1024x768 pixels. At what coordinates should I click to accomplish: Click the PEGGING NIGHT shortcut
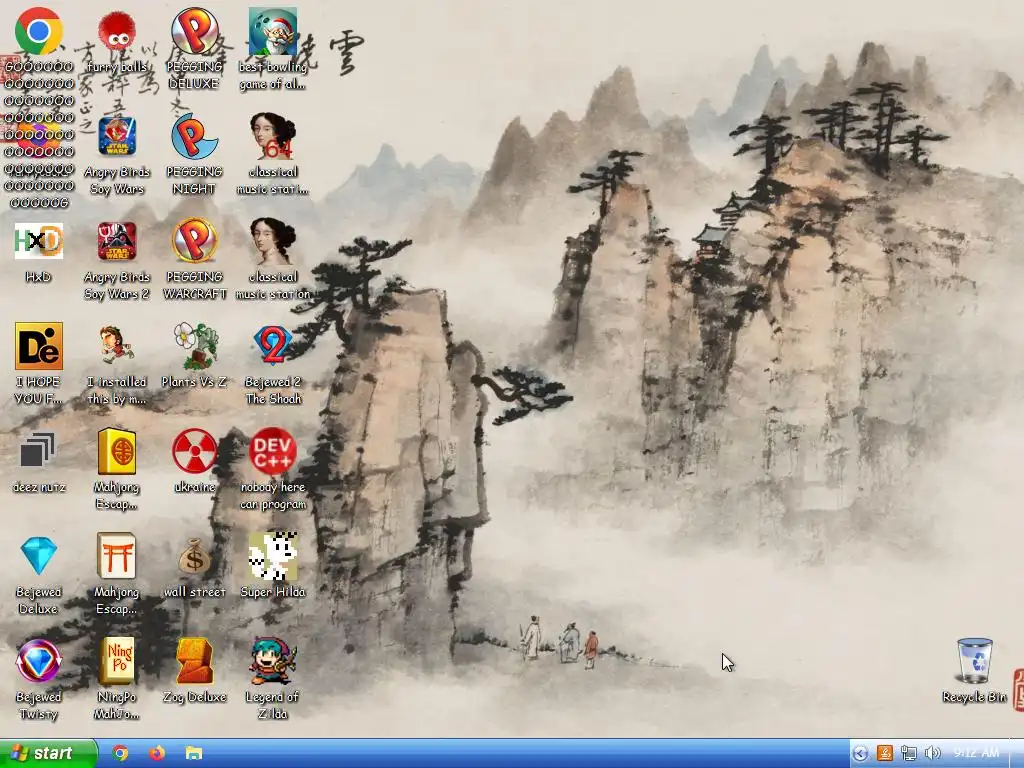[194, 136]
